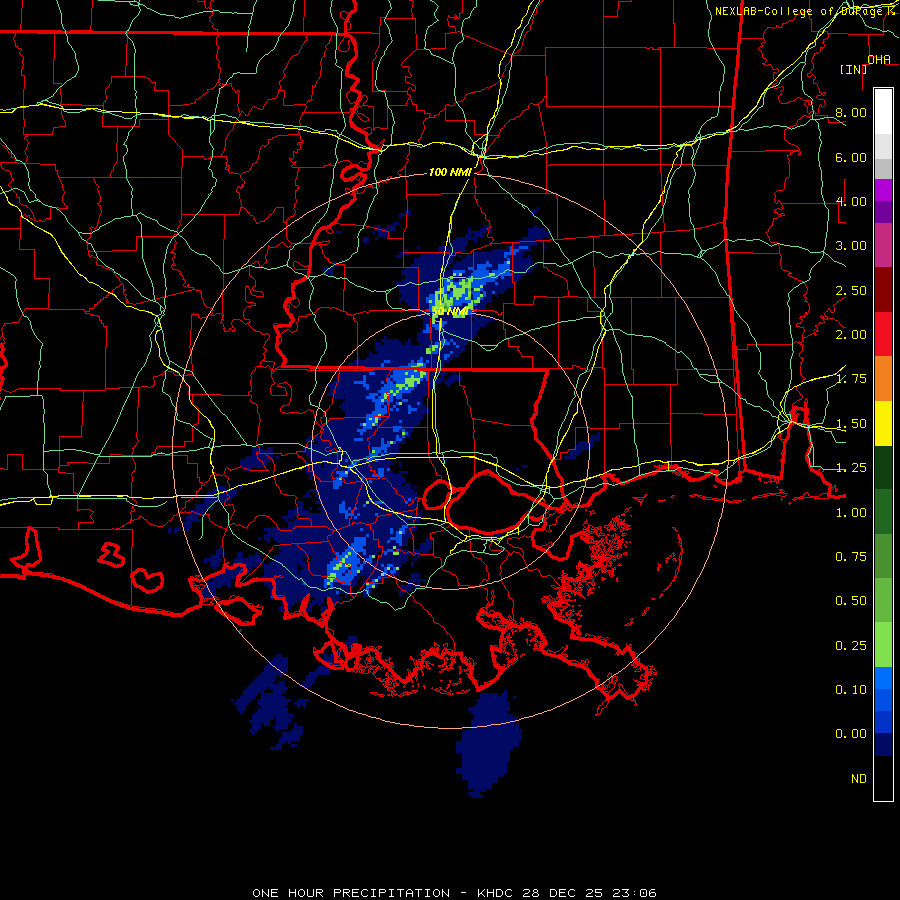The image size is (900, 900).
Task: Select the 2.50 legend value
Action: pyautogui.click(x=851, y=290)
